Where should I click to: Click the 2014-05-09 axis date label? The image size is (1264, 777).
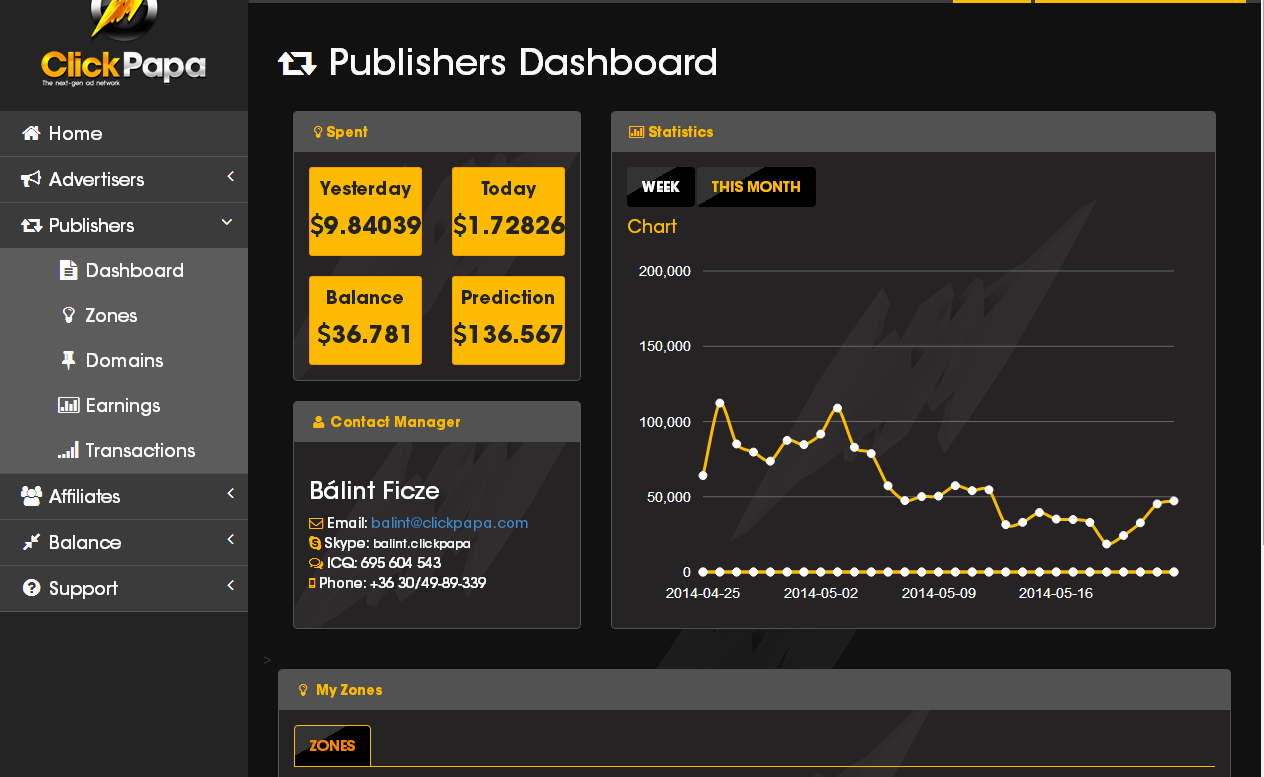[938, 593]
